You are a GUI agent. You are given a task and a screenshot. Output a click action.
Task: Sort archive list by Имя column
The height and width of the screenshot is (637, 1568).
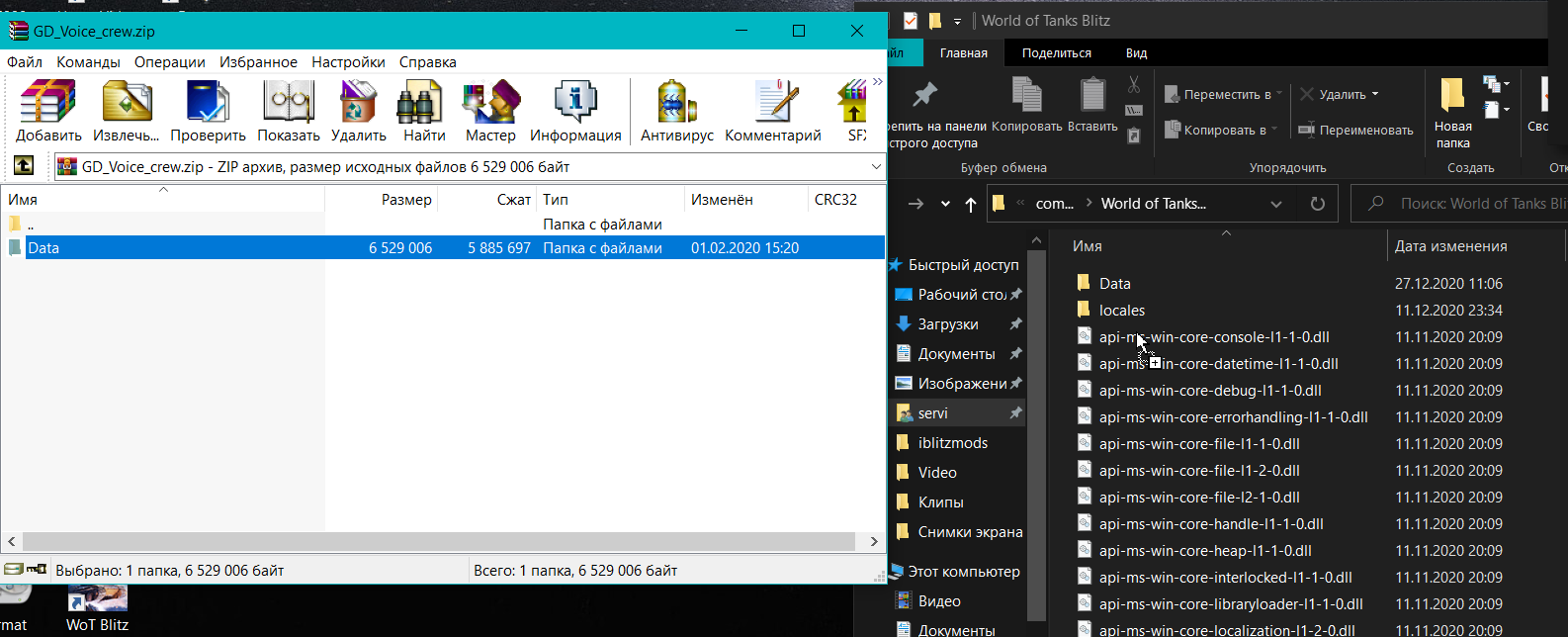[163, 199]
